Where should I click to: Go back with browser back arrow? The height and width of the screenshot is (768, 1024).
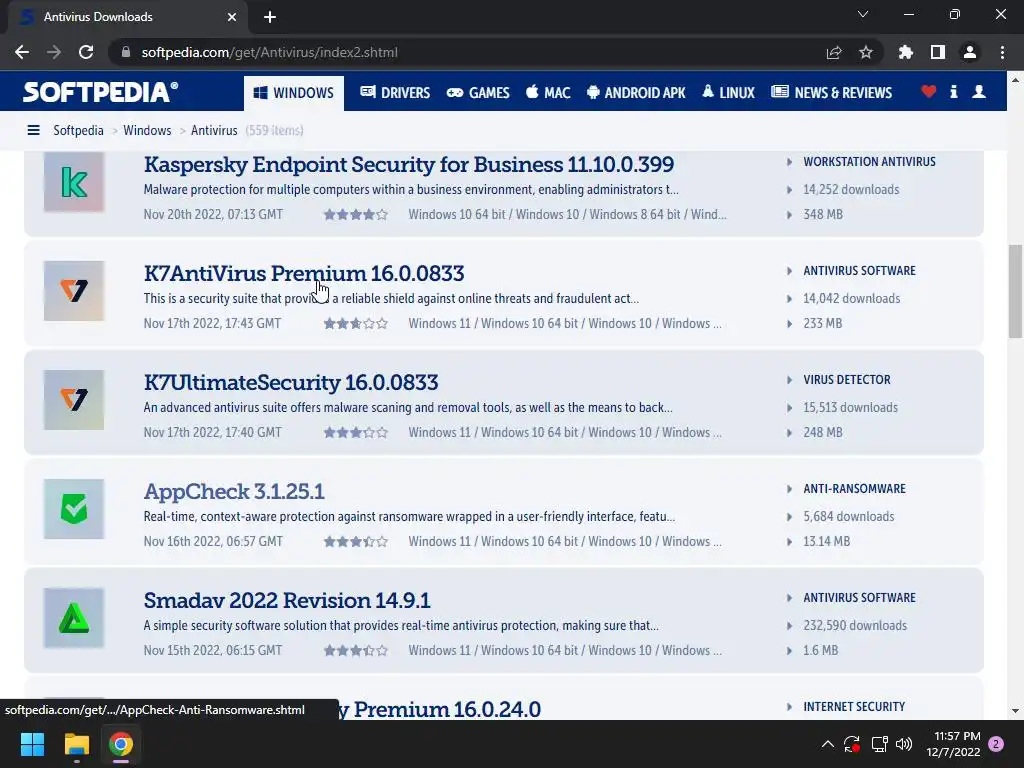[22, 52]
